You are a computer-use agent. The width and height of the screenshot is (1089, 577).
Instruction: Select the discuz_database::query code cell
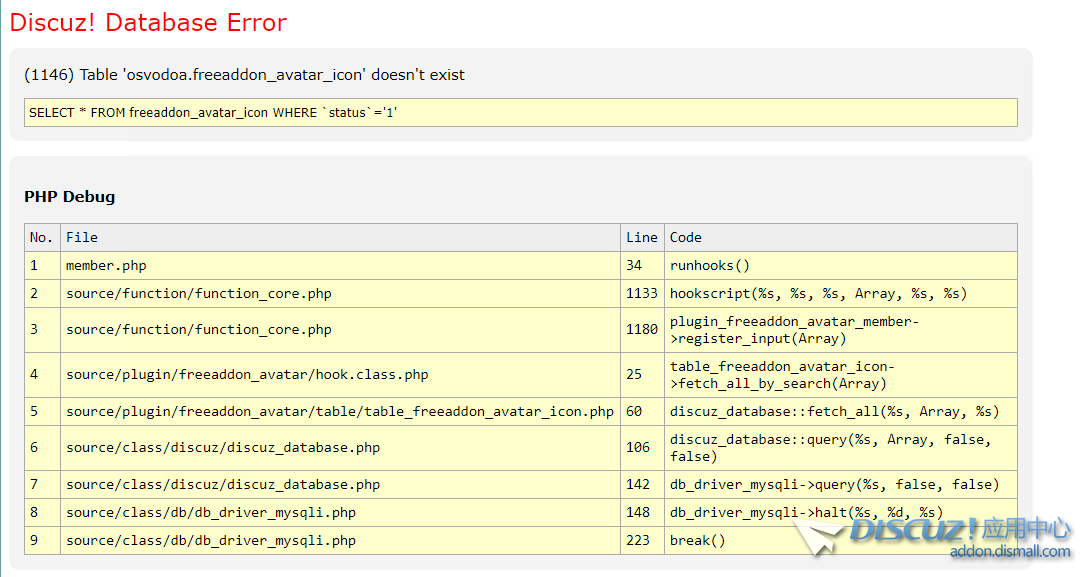click(841, 448)
